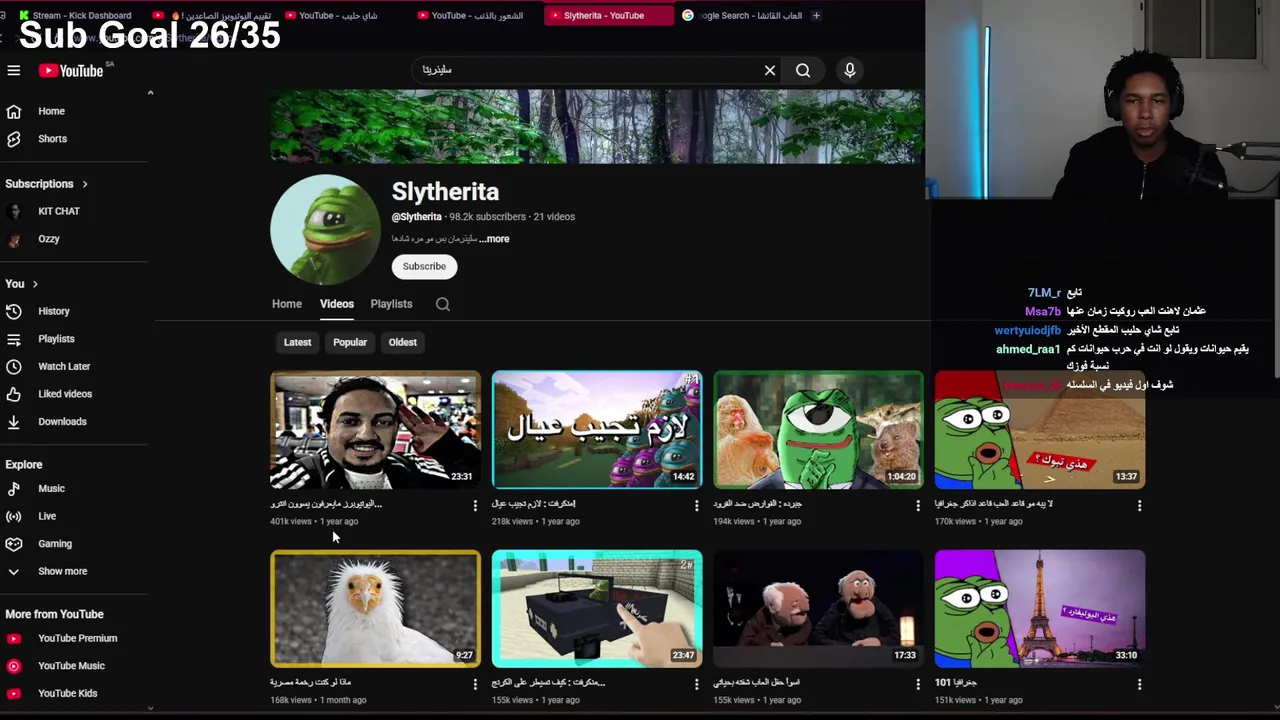Play the 17:33 muppets video
The height and width of the screenshot is (720, 1280).
click(x=819, y=609)
